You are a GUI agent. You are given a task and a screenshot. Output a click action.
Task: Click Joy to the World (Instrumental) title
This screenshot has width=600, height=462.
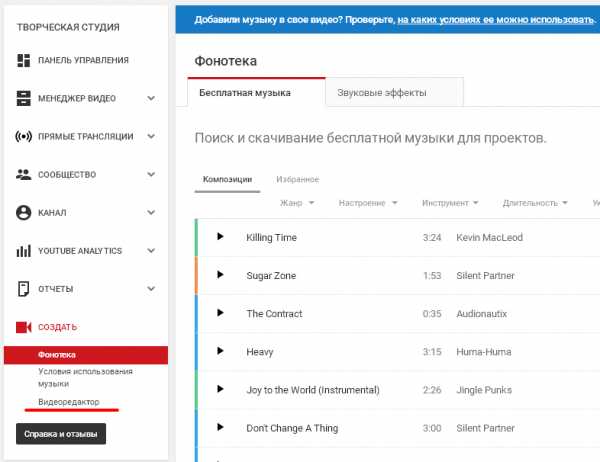coord(313,390)
